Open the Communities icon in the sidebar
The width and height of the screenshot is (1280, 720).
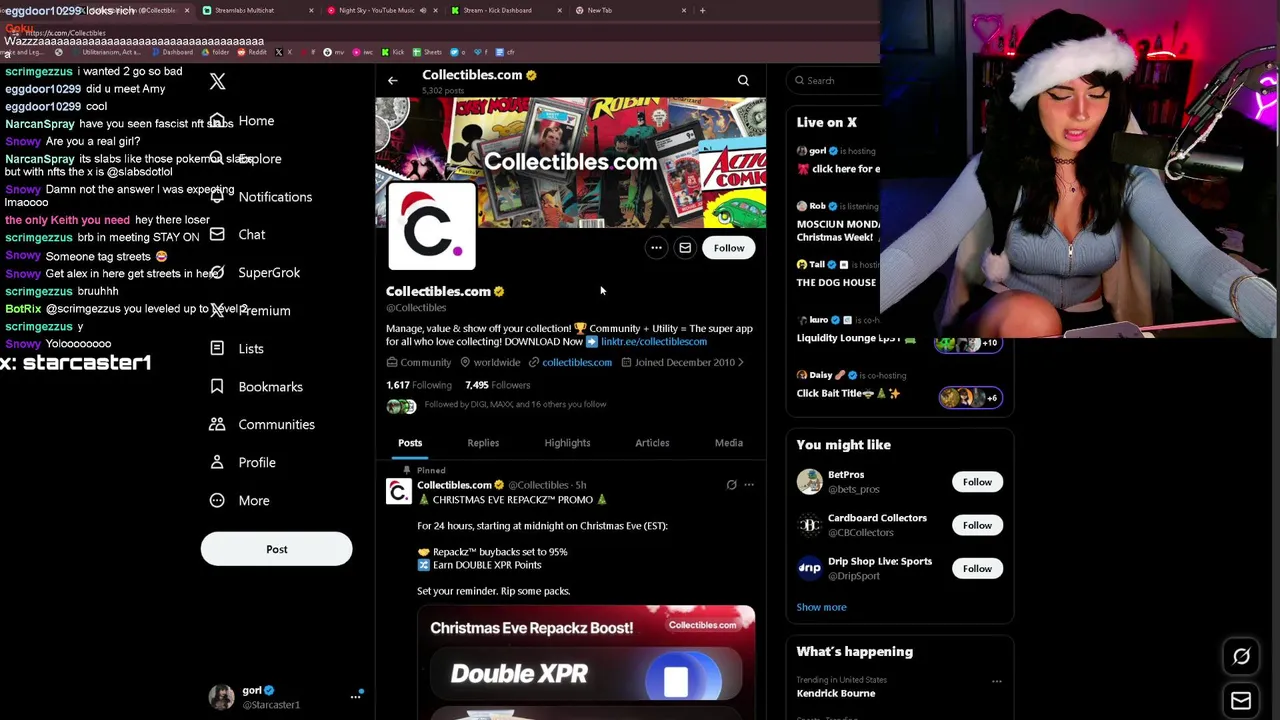click(217, 424)
